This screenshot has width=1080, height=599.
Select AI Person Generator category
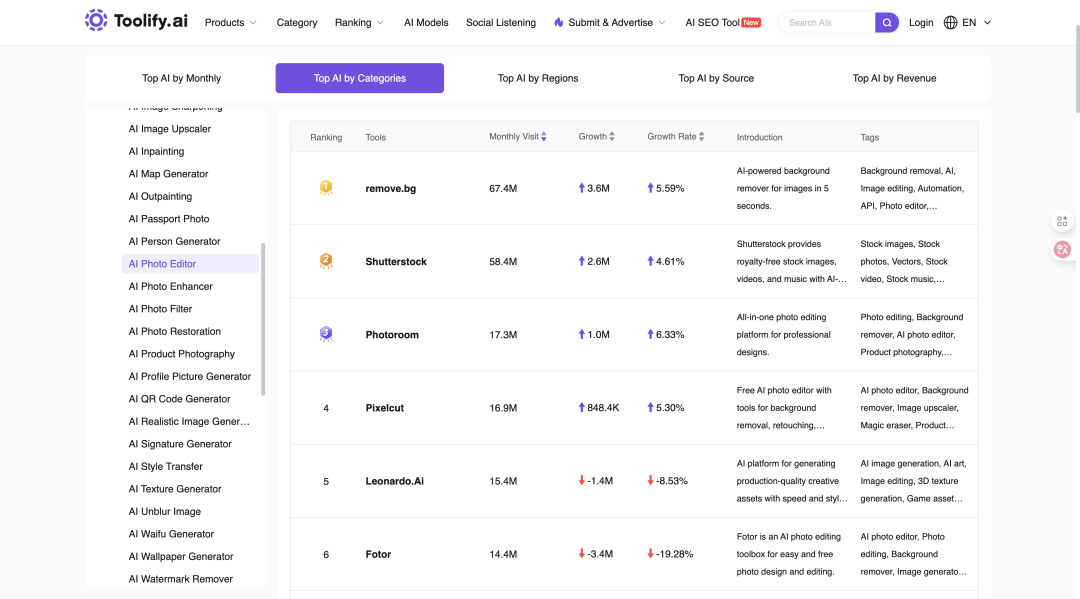pos(174,242)
